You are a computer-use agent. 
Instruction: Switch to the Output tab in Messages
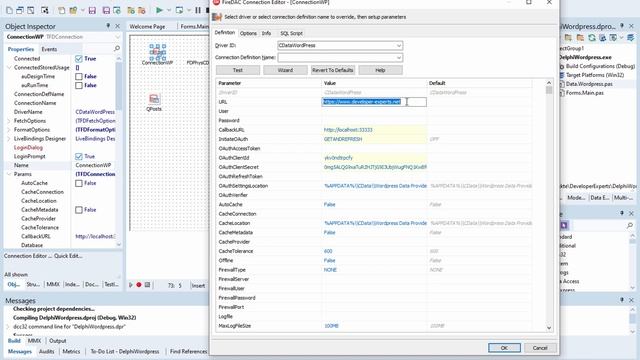tap(58, 341)
